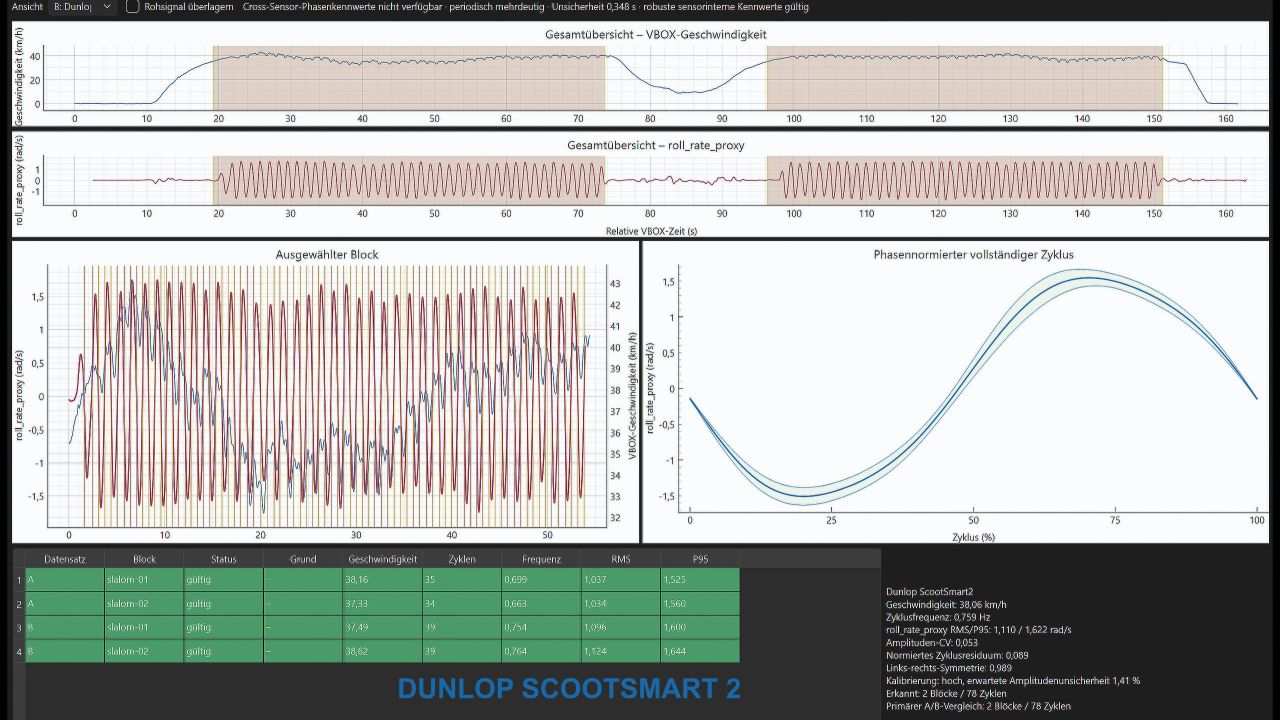Select Zyklen cell 34 in row 2

pos(462,604)
